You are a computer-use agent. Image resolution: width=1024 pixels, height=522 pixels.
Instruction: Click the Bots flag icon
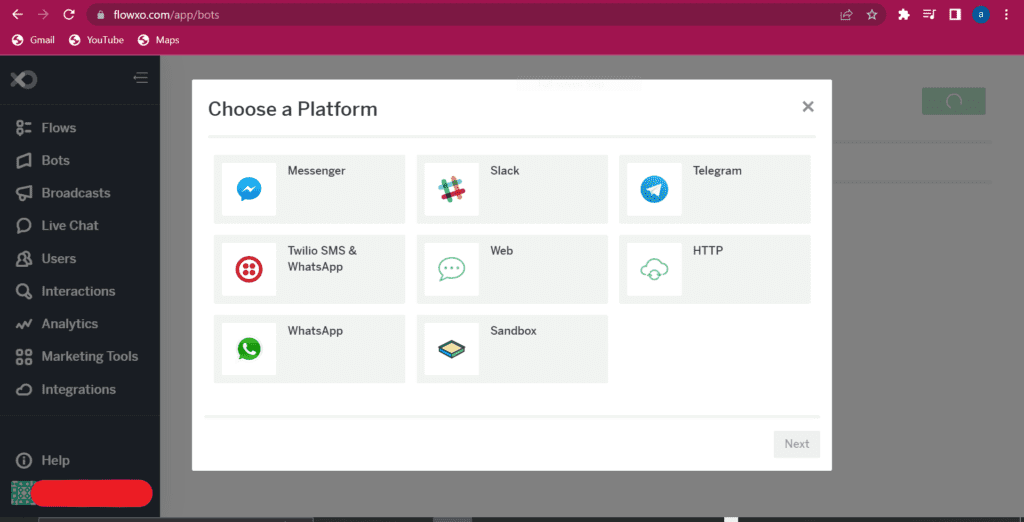(x=24, y=161)
